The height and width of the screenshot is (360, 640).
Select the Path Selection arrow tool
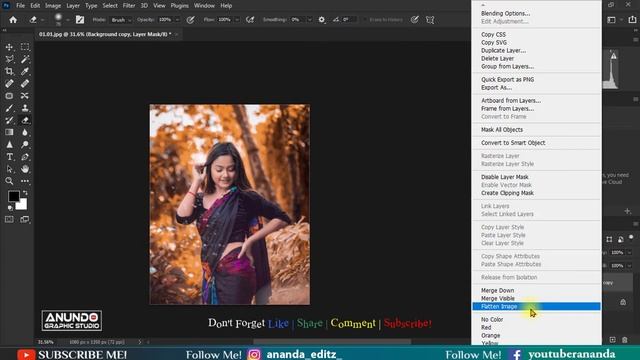click(9, 169)
